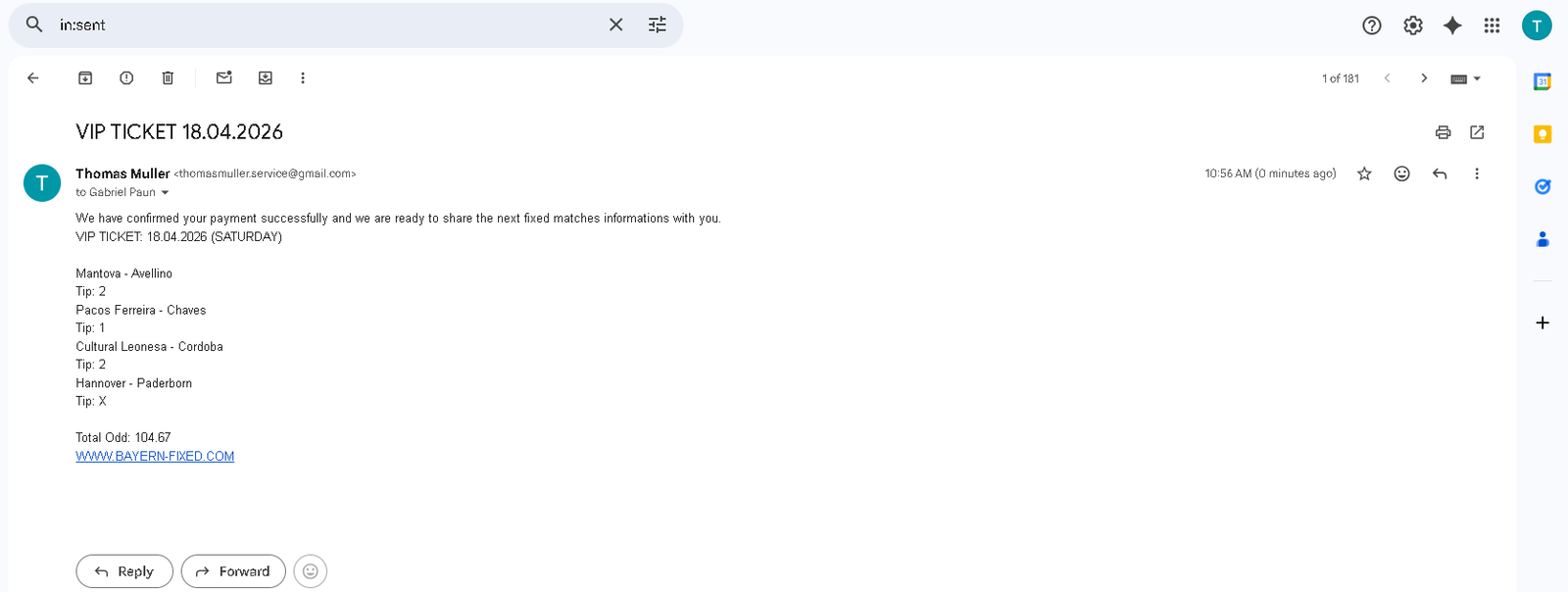
Task: Click the Forward button
Action: 233,571
